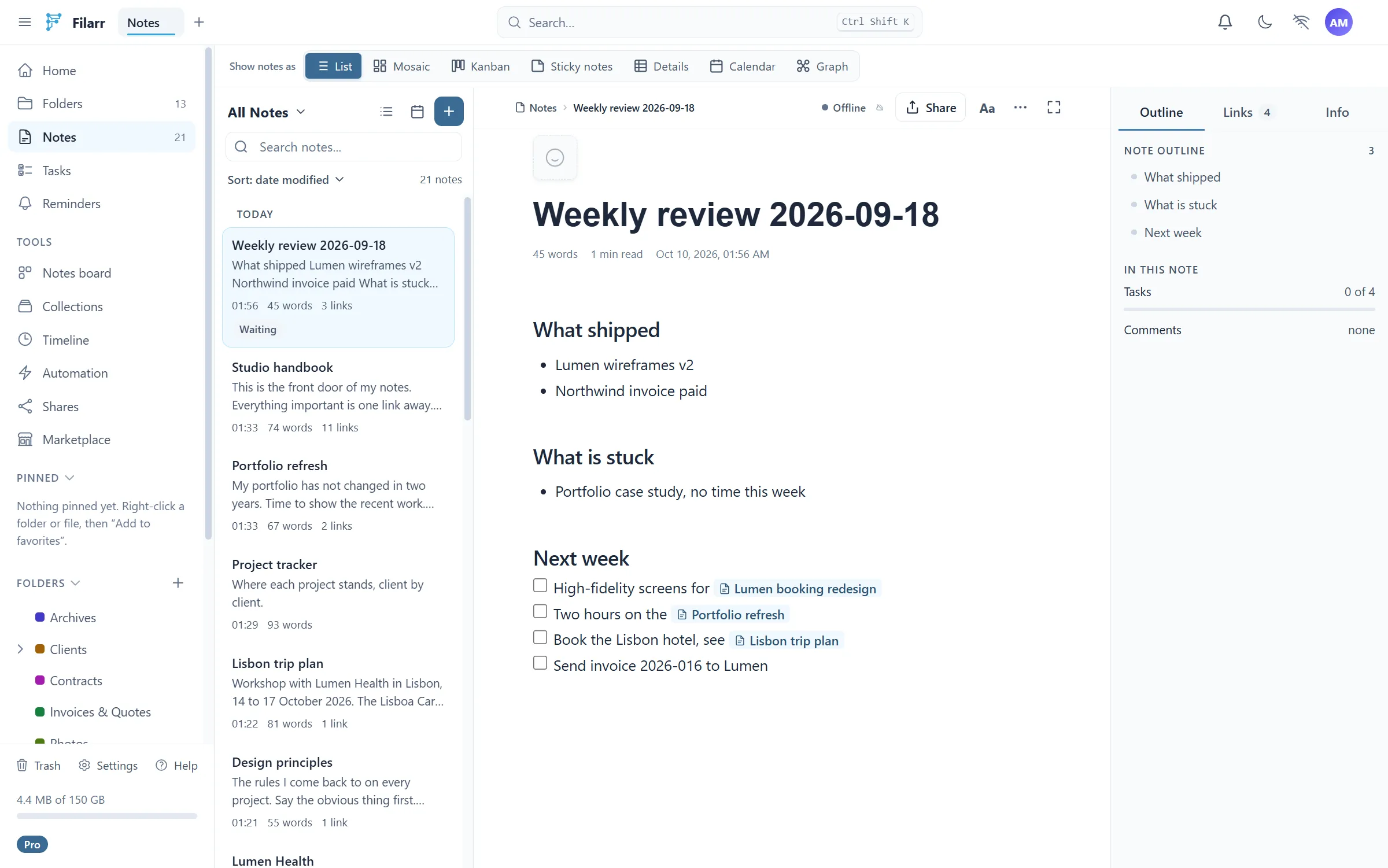This screenshot has height=868, width=1388.
Task: Add a new folder in sidebar
Action: pos(178,583)
